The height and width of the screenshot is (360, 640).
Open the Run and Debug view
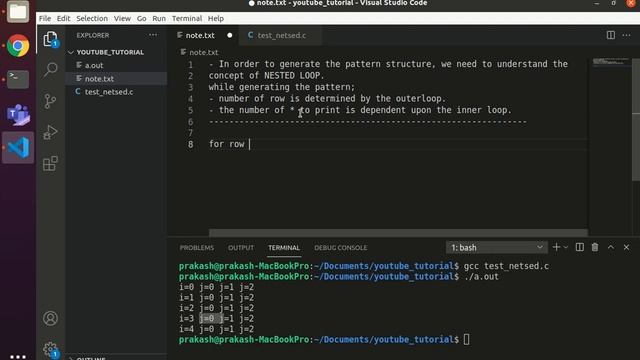coord(51,132)
